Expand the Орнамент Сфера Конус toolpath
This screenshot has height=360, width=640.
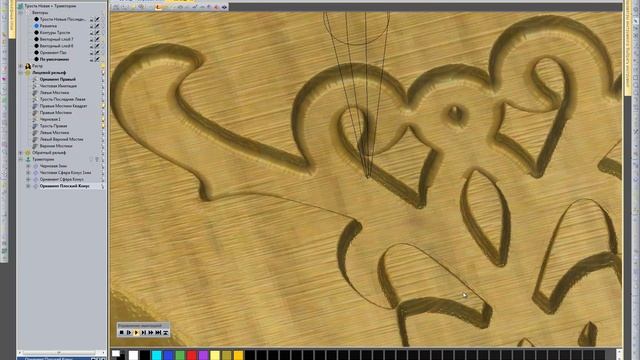tap(28, 179)
